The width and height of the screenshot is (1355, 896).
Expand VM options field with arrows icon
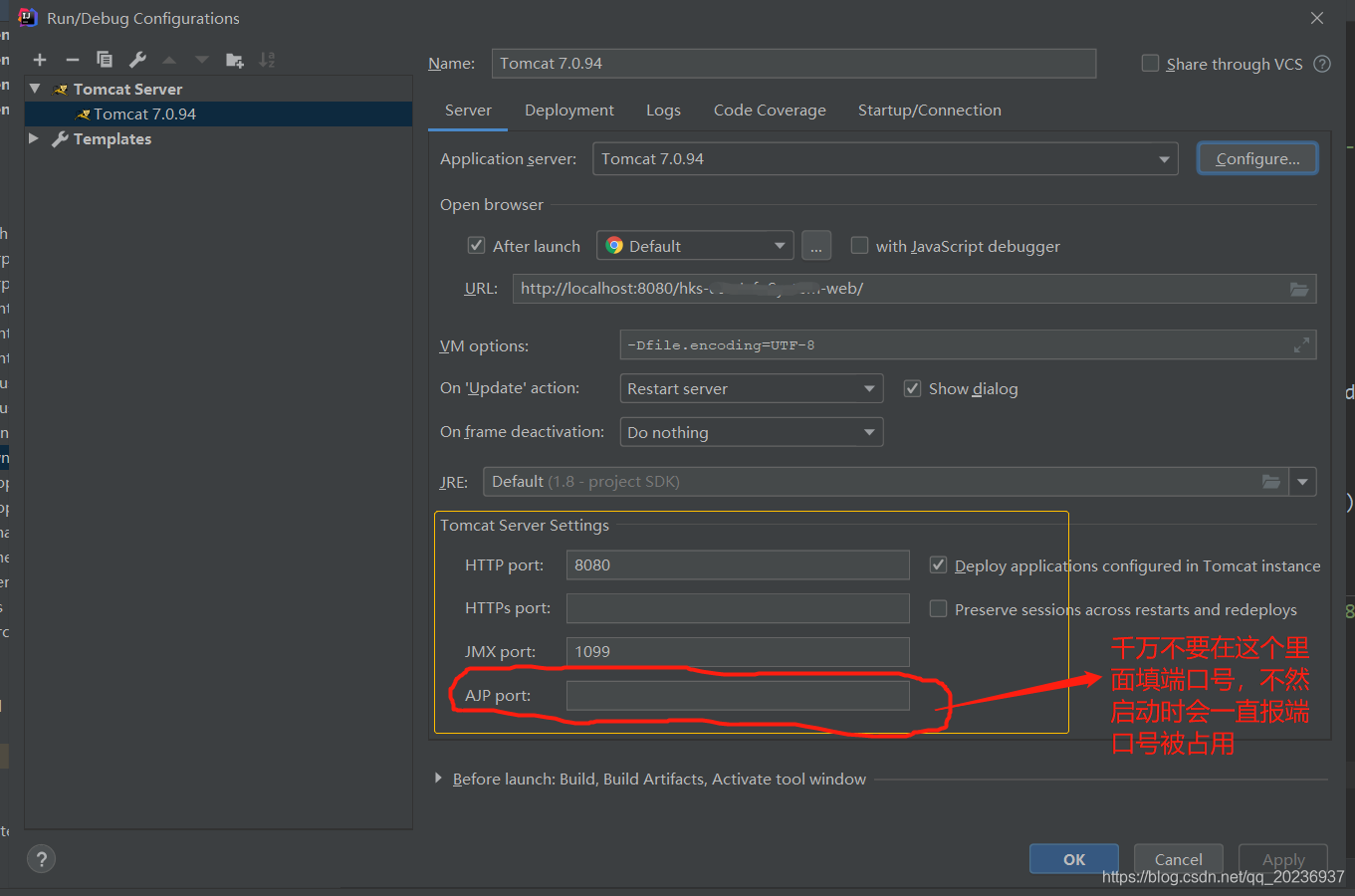pos(1301,345)
